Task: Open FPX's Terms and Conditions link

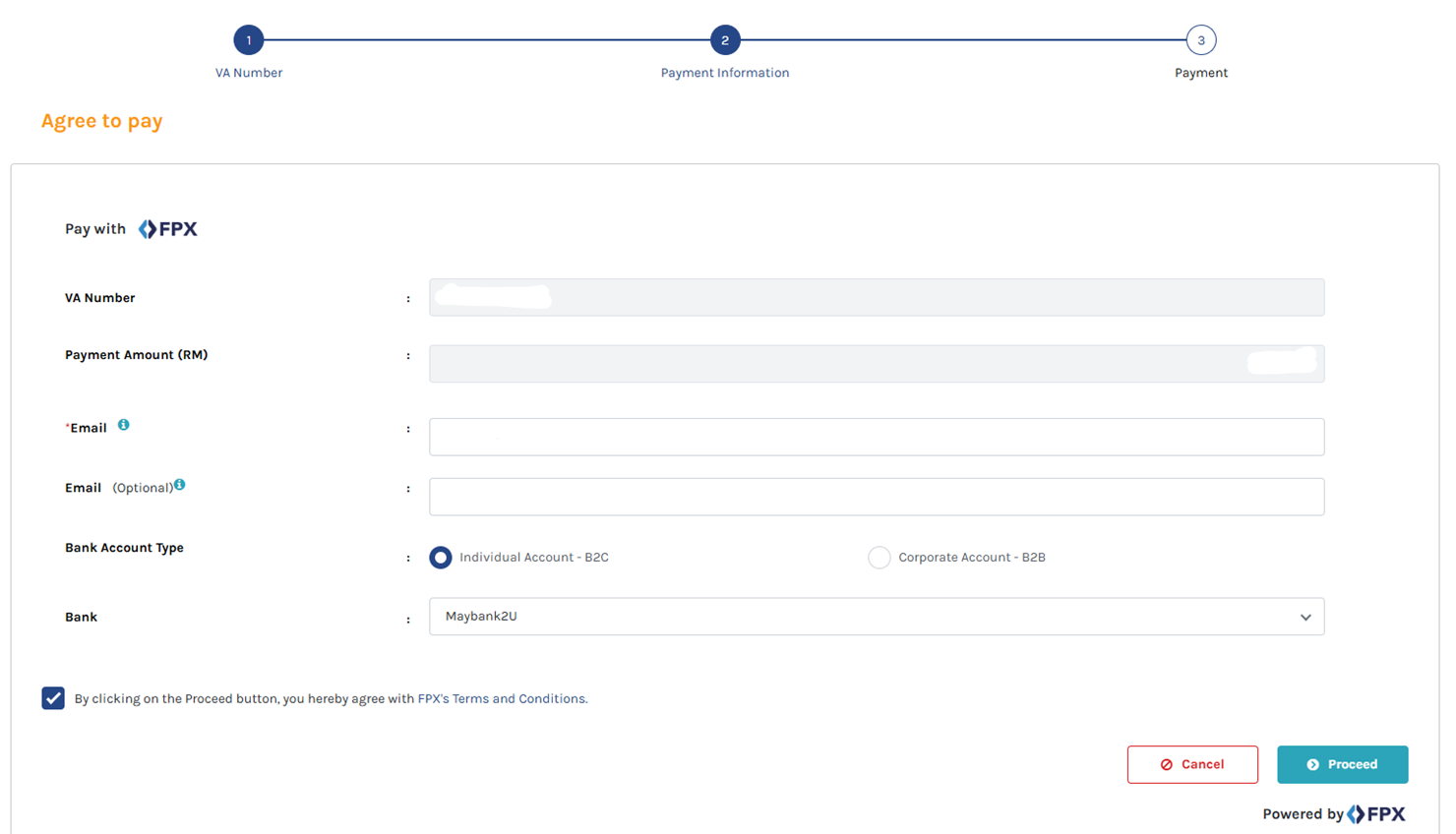Action: tap(503, 699)
